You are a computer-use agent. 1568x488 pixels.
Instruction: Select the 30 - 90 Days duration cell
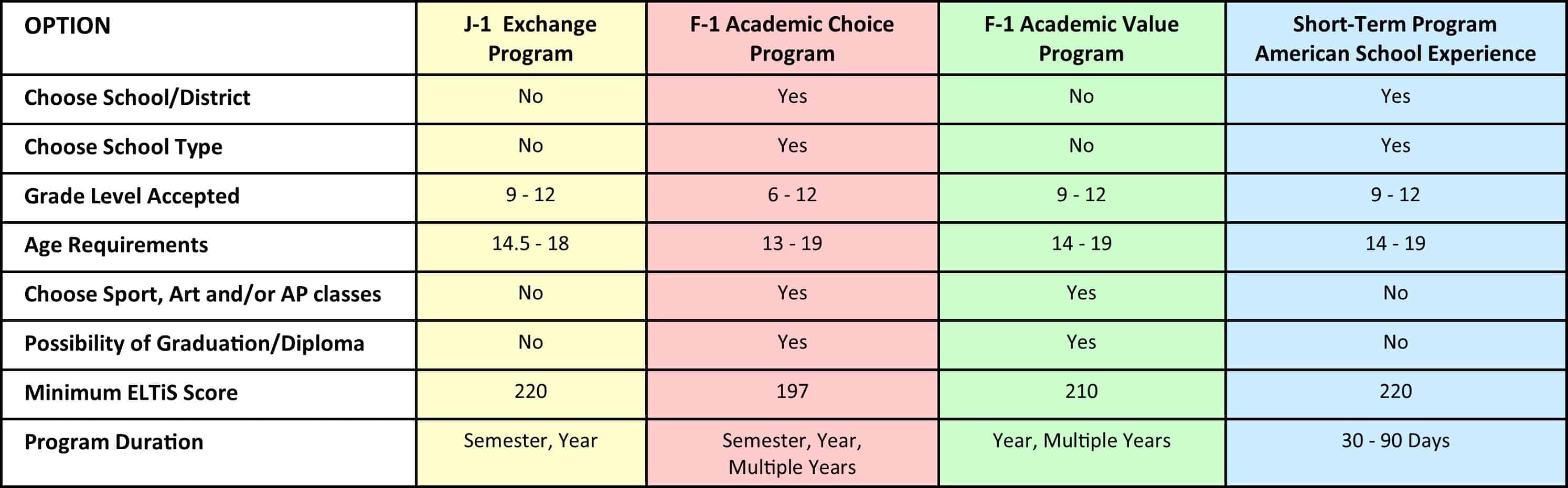tap(1395, 441)
